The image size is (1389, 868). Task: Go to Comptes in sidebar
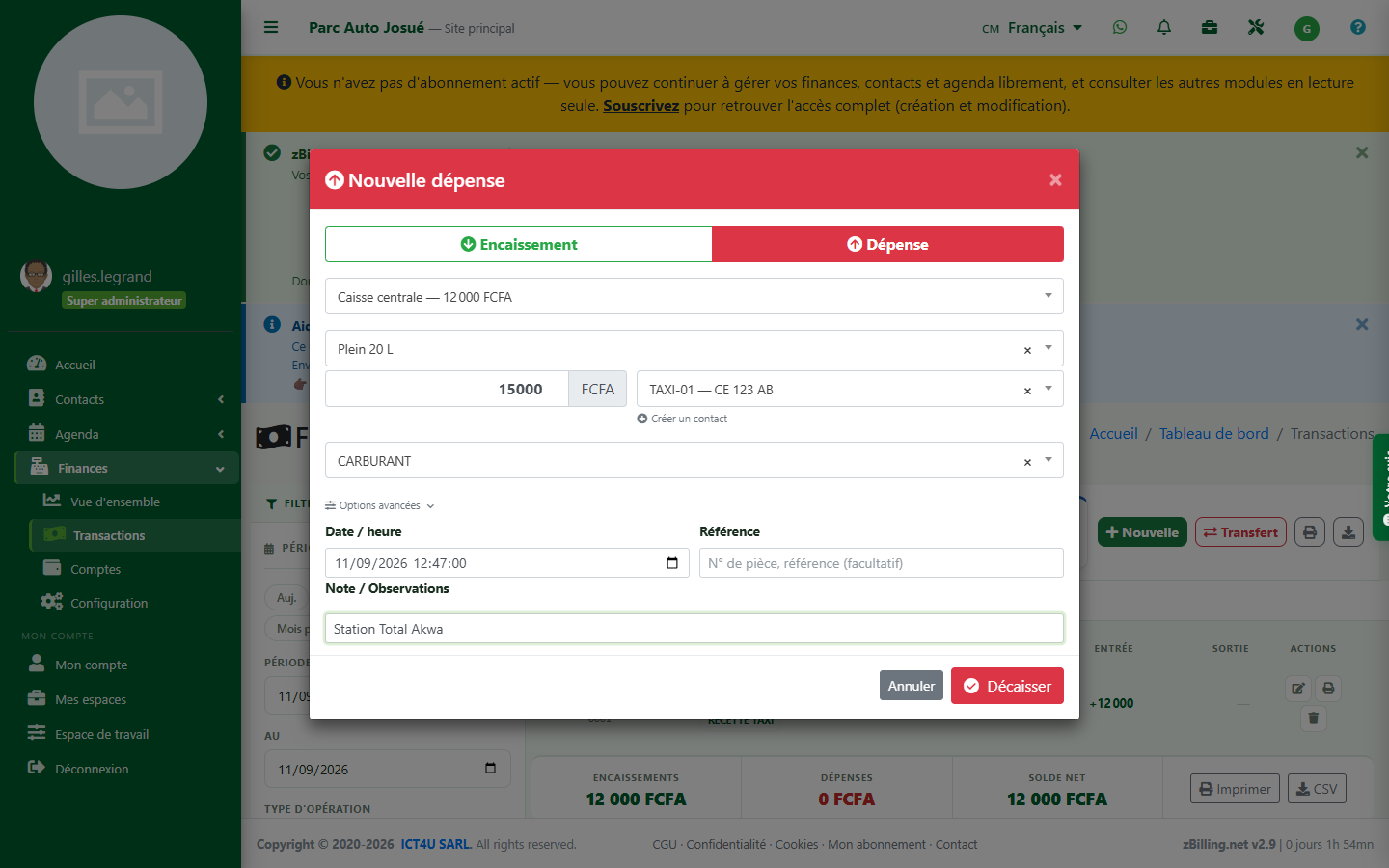point(95,569)
